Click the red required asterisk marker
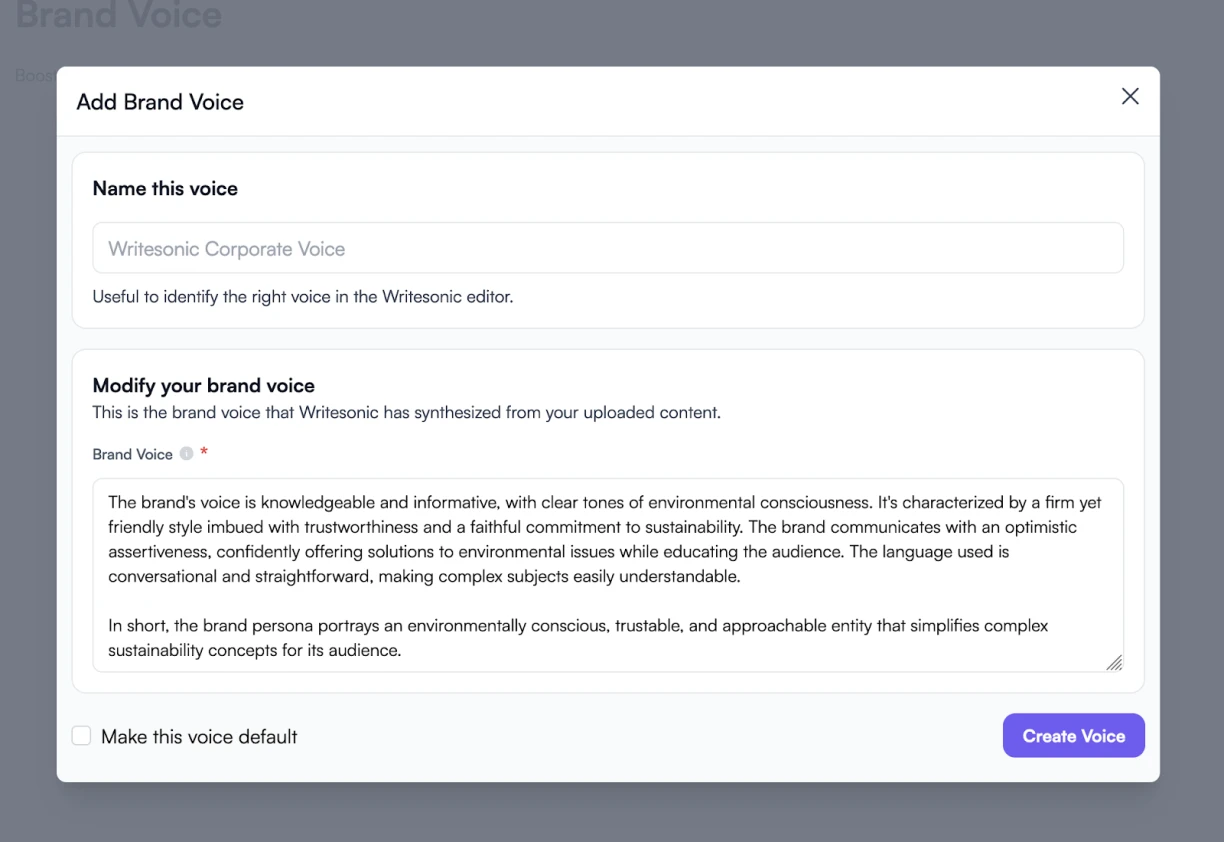 (x=204, y=453)
